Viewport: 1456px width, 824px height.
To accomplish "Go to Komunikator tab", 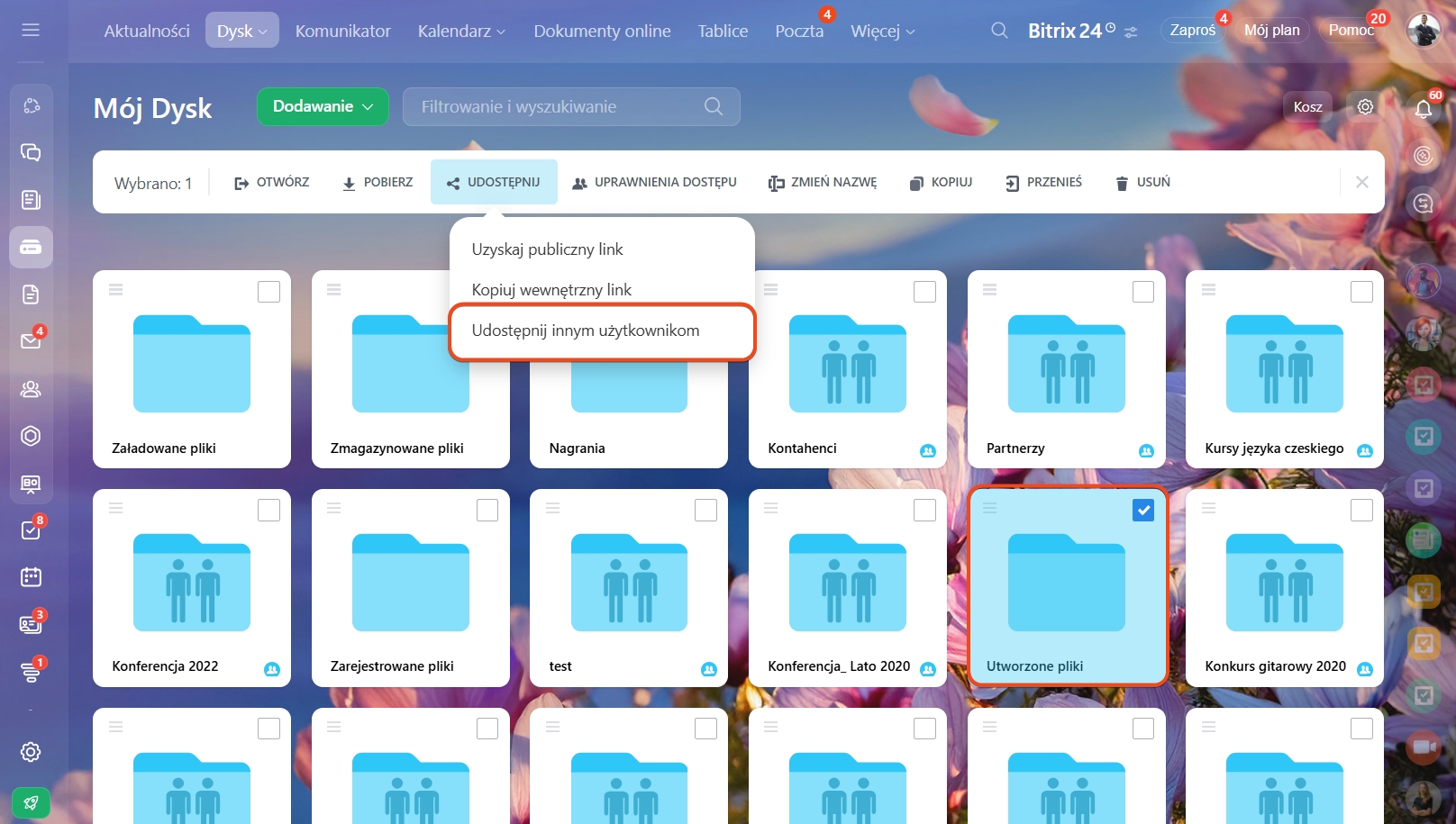I will coord(343,31).
